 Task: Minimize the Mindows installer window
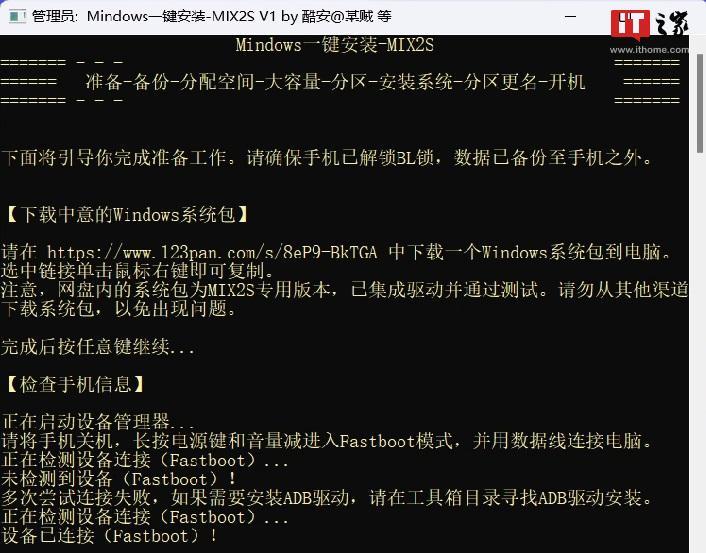pyautogui.click(x=570, y=17)
